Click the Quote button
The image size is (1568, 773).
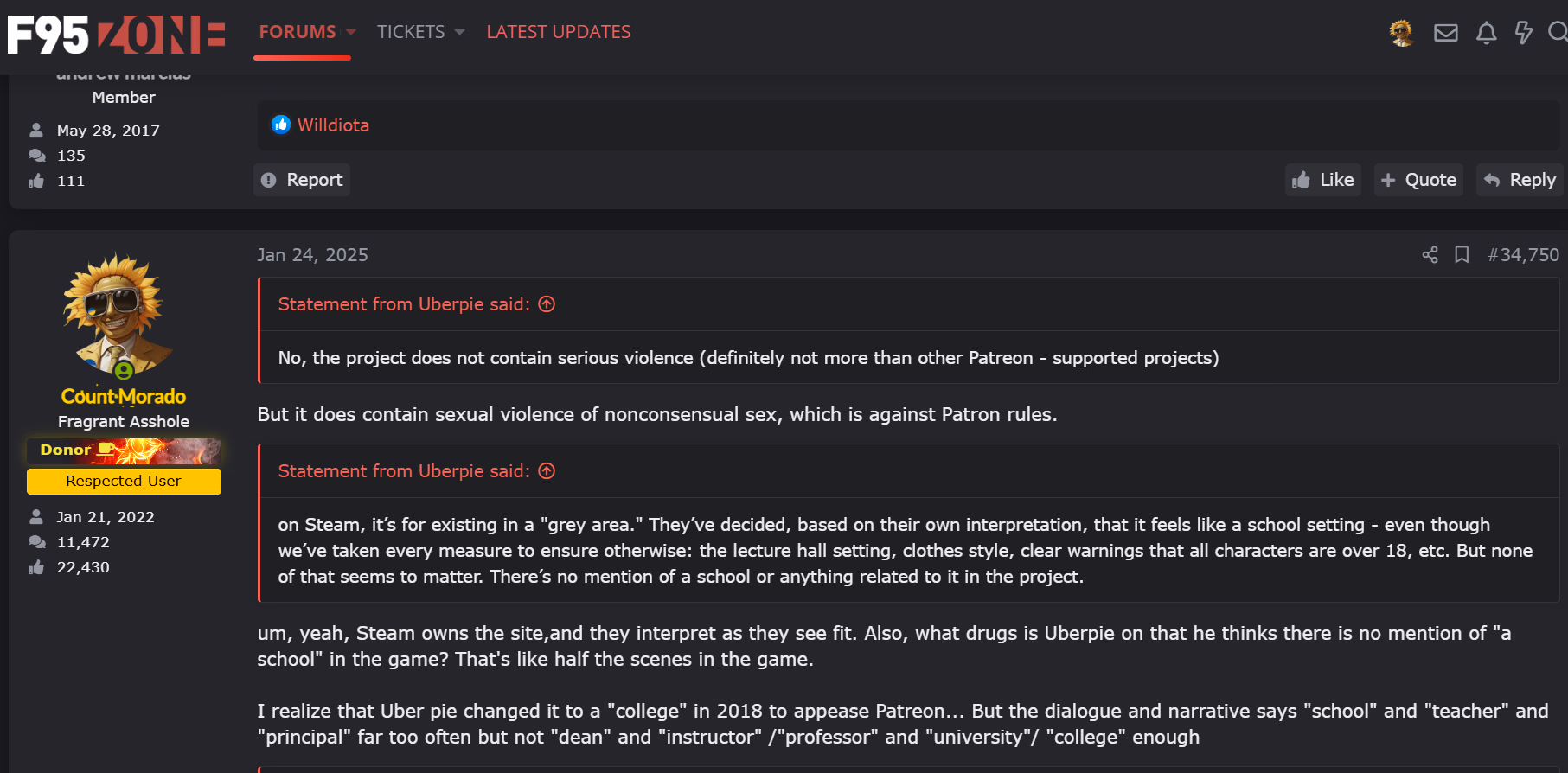[1418, 180]
